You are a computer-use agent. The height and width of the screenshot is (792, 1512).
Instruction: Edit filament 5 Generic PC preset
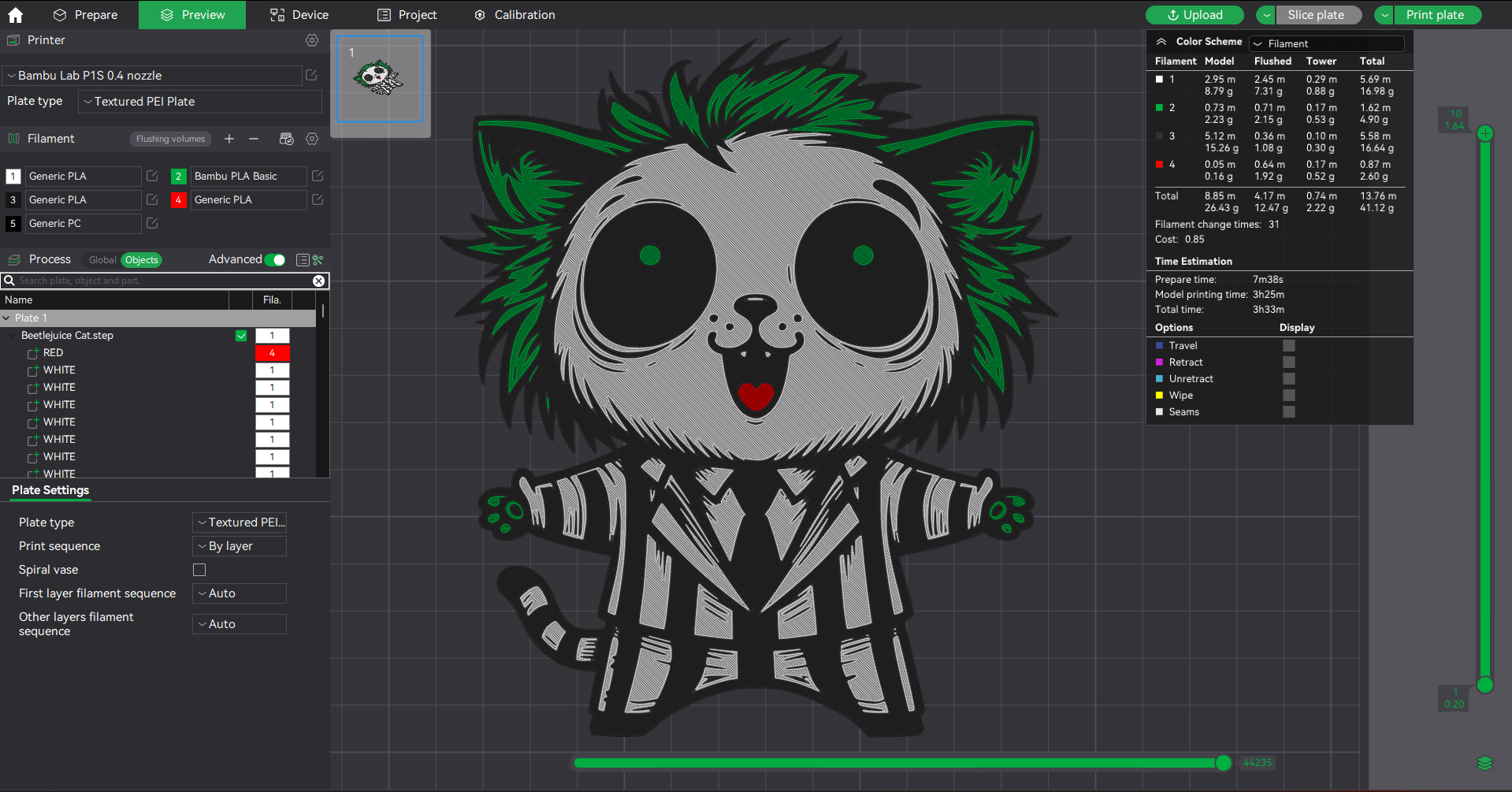152,223
